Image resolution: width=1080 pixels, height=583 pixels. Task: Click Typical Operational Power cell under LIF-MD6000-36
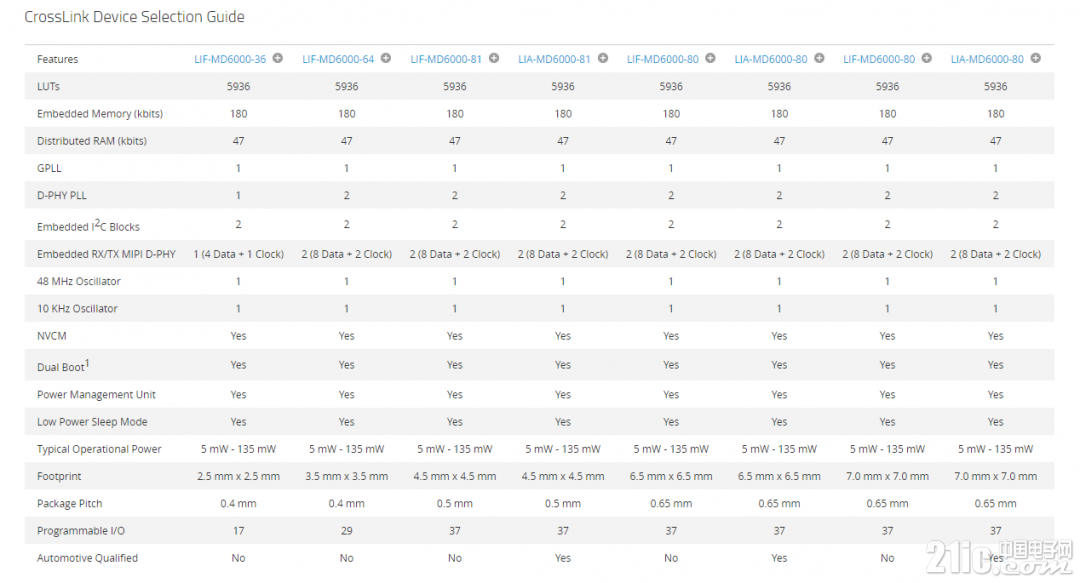[x=238, y=449]
